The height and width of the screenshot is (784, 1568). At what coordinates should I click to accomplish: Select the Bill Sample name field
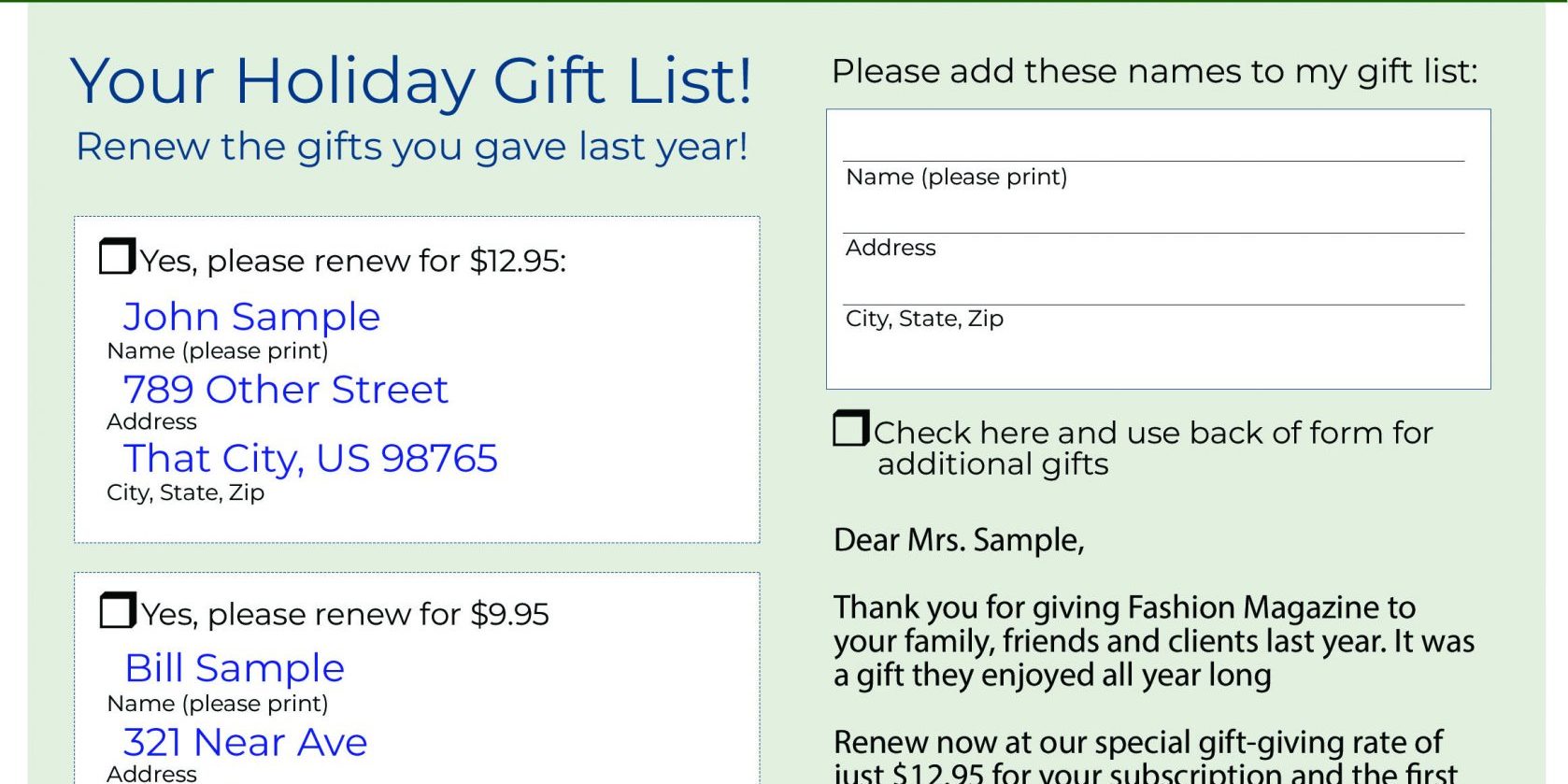tap(235, 669)
